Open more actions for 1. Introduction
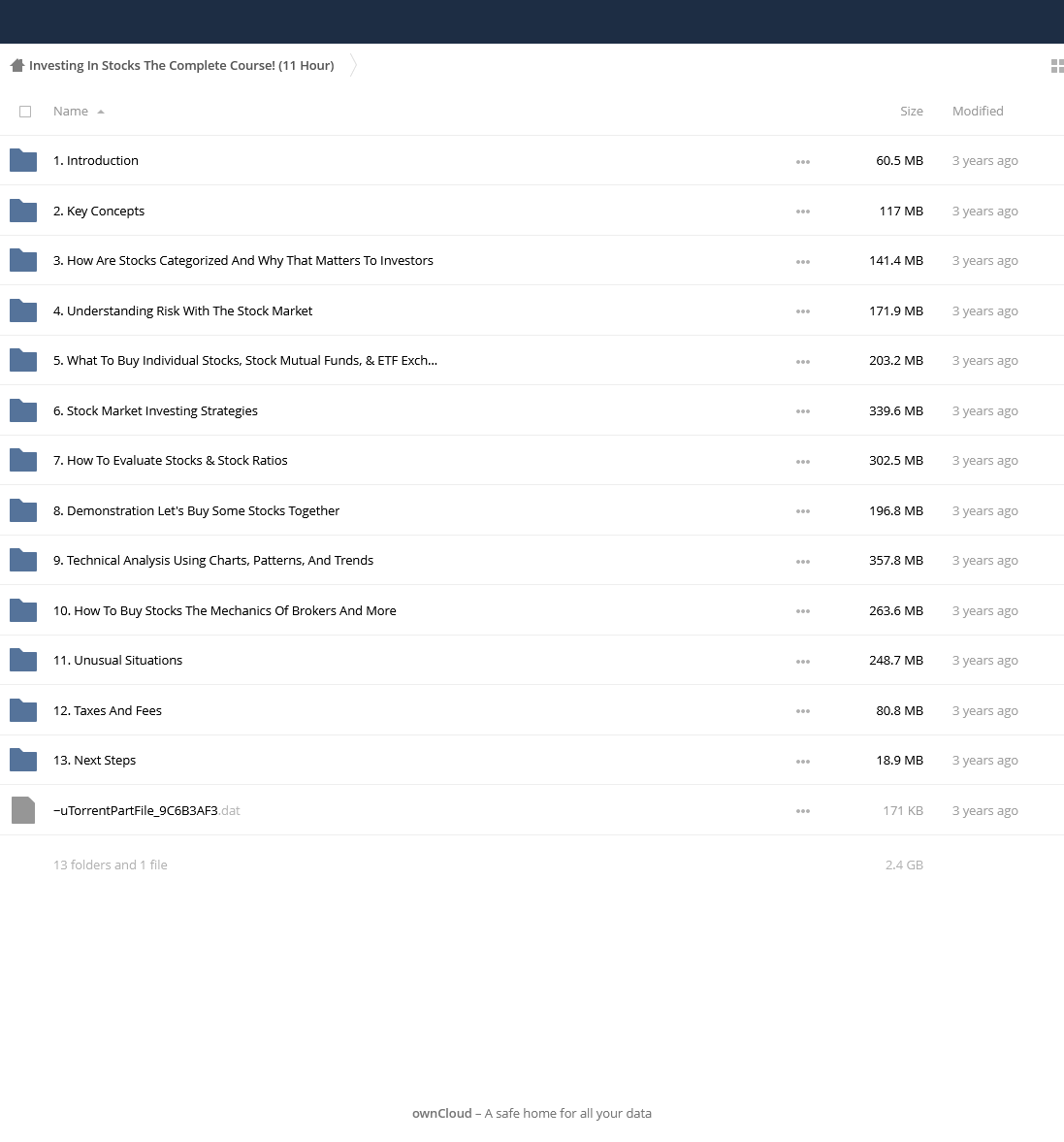The width and height of the screenshot is (1064, 1142). (x=802, y=162)
